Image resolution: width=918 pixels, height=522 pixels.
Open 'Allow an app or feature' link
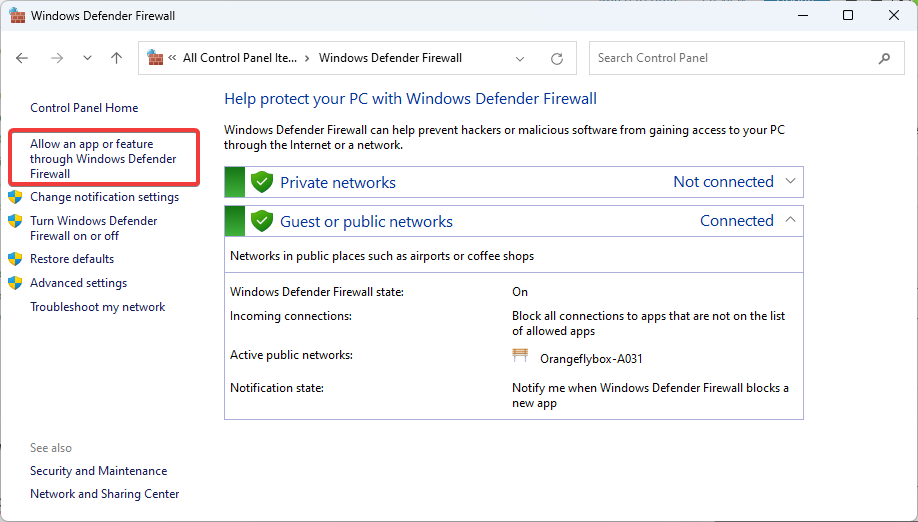tap(103, 159)
